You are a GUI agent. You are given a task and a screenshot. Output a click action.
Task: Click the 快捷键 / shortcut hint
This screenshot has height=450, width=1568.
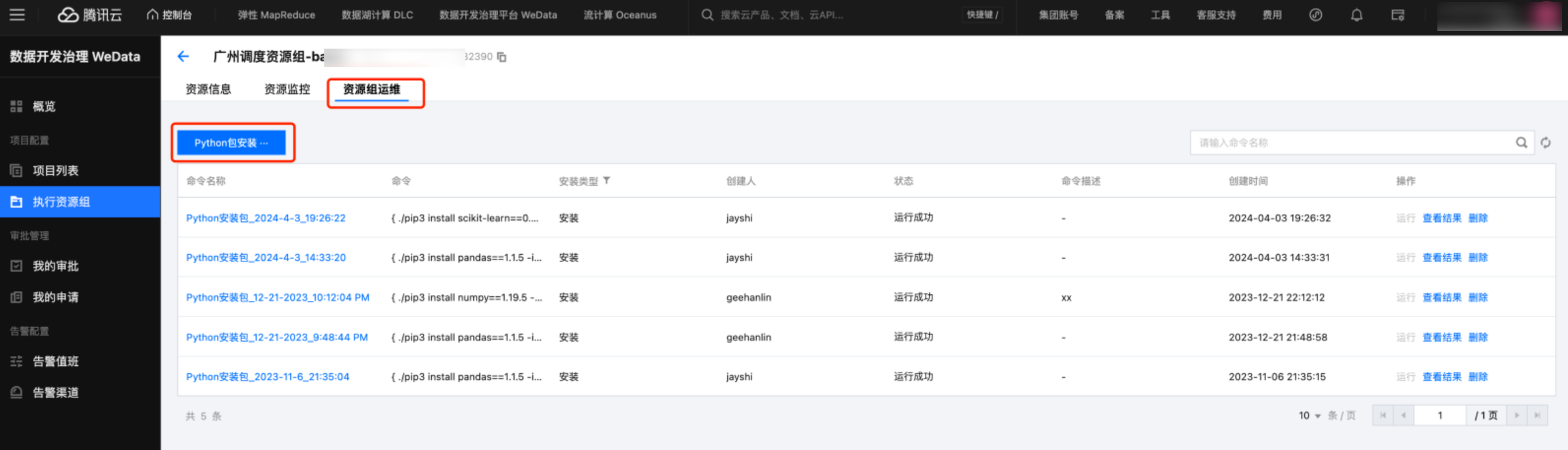click(983, 14)
